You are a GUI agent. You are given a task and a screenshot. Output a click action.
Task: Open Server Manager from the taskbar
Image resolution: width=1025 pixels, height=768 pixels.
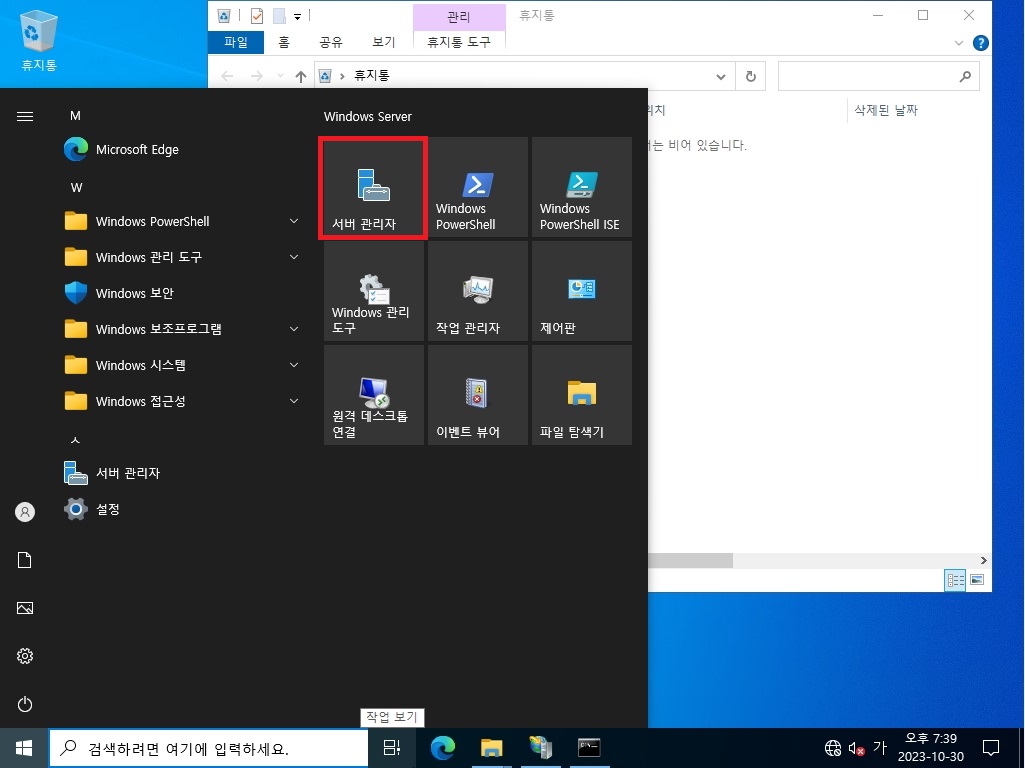[x=541, y=748]
